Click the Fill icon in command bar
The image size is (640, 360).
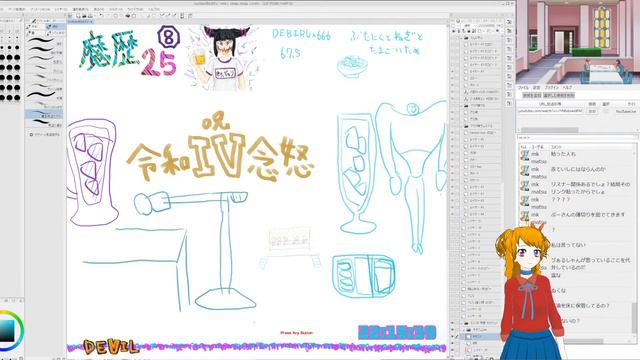coord(127,16)
